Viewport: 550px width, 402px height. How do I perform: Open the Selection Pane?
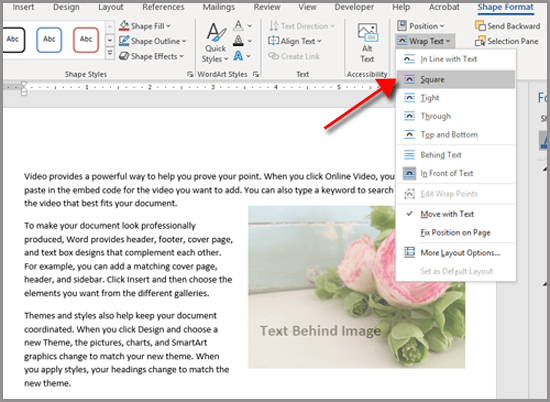point(507,41)
